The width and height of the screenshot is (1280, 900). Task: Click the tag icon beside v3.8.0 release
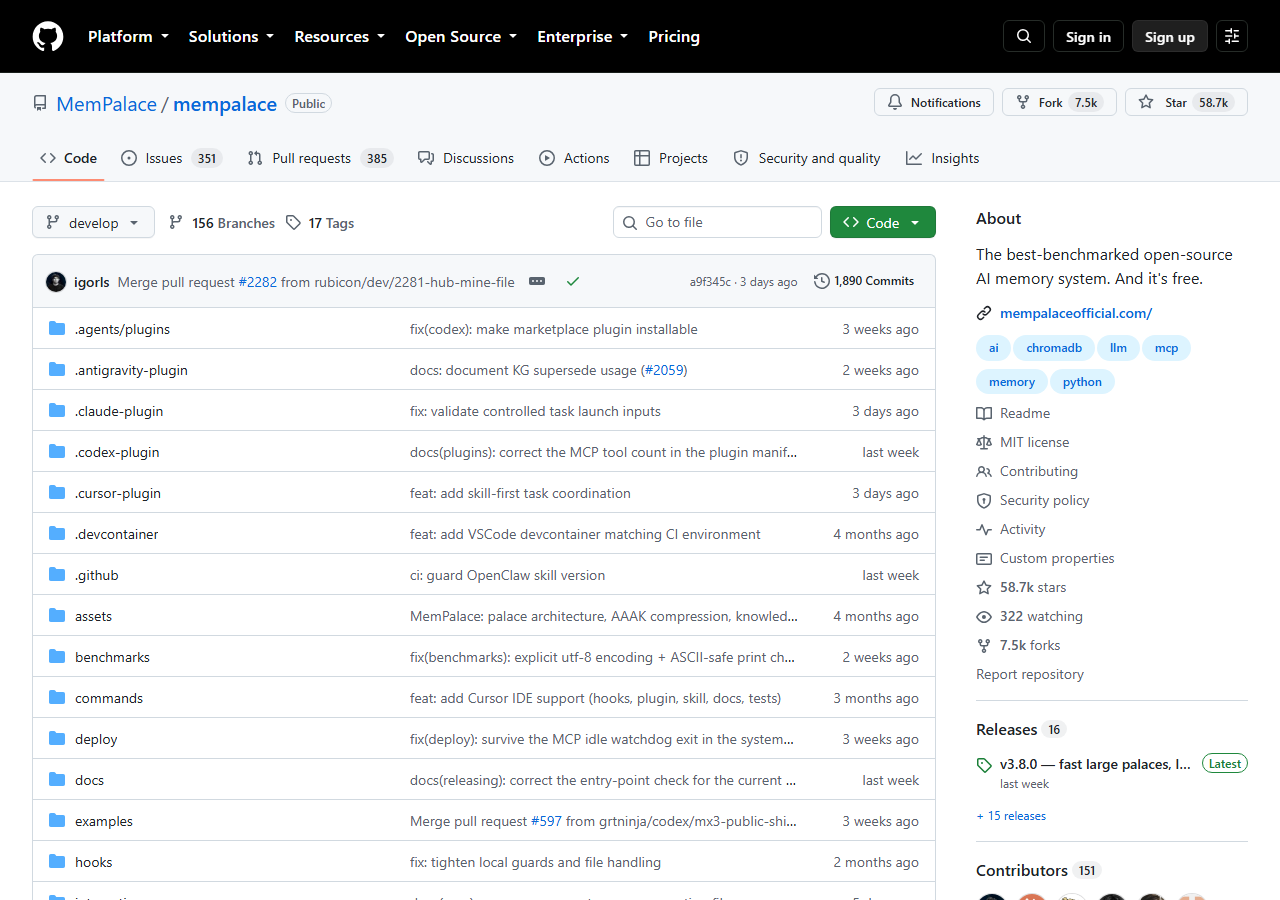(x=984, y=765)
